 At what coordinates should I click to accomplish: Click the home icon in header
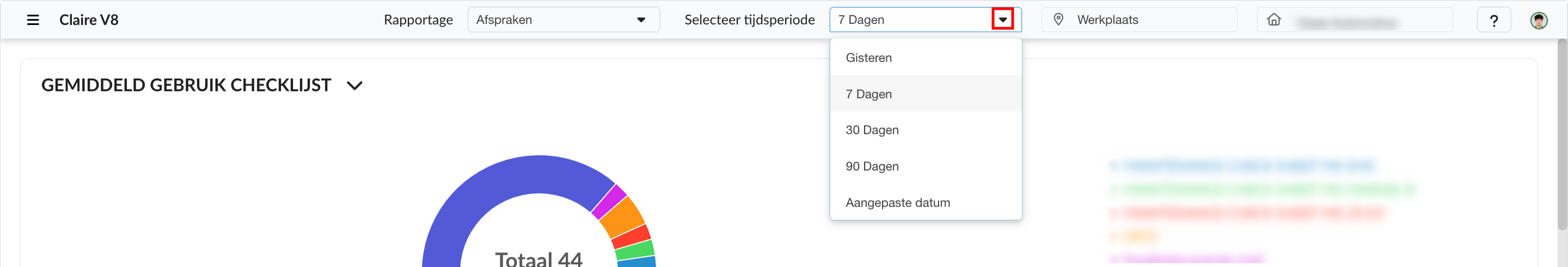tap(1273, 20)
